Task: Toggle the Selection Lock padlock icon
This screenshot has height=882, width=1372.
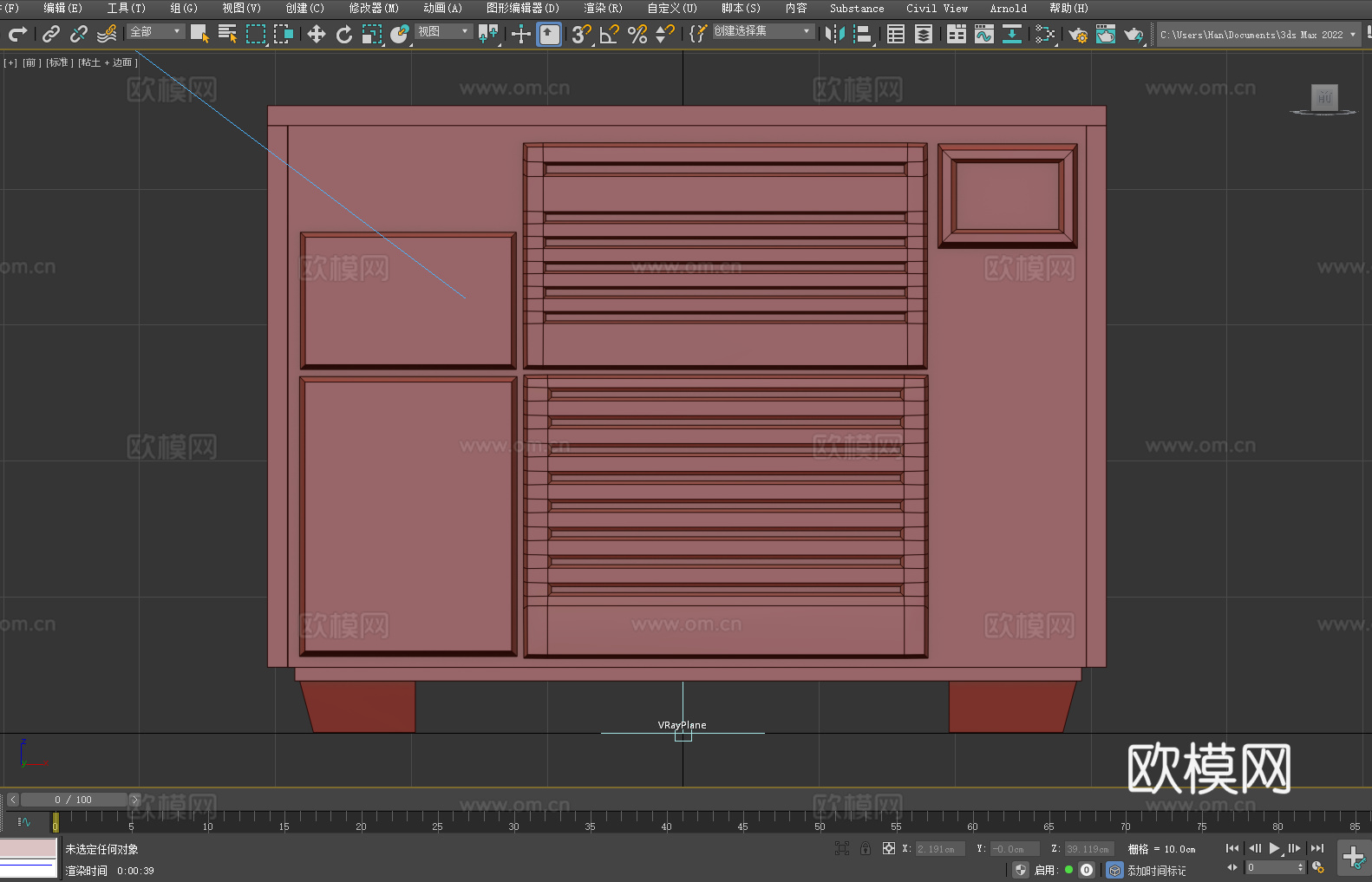Action: coord(866,848)
